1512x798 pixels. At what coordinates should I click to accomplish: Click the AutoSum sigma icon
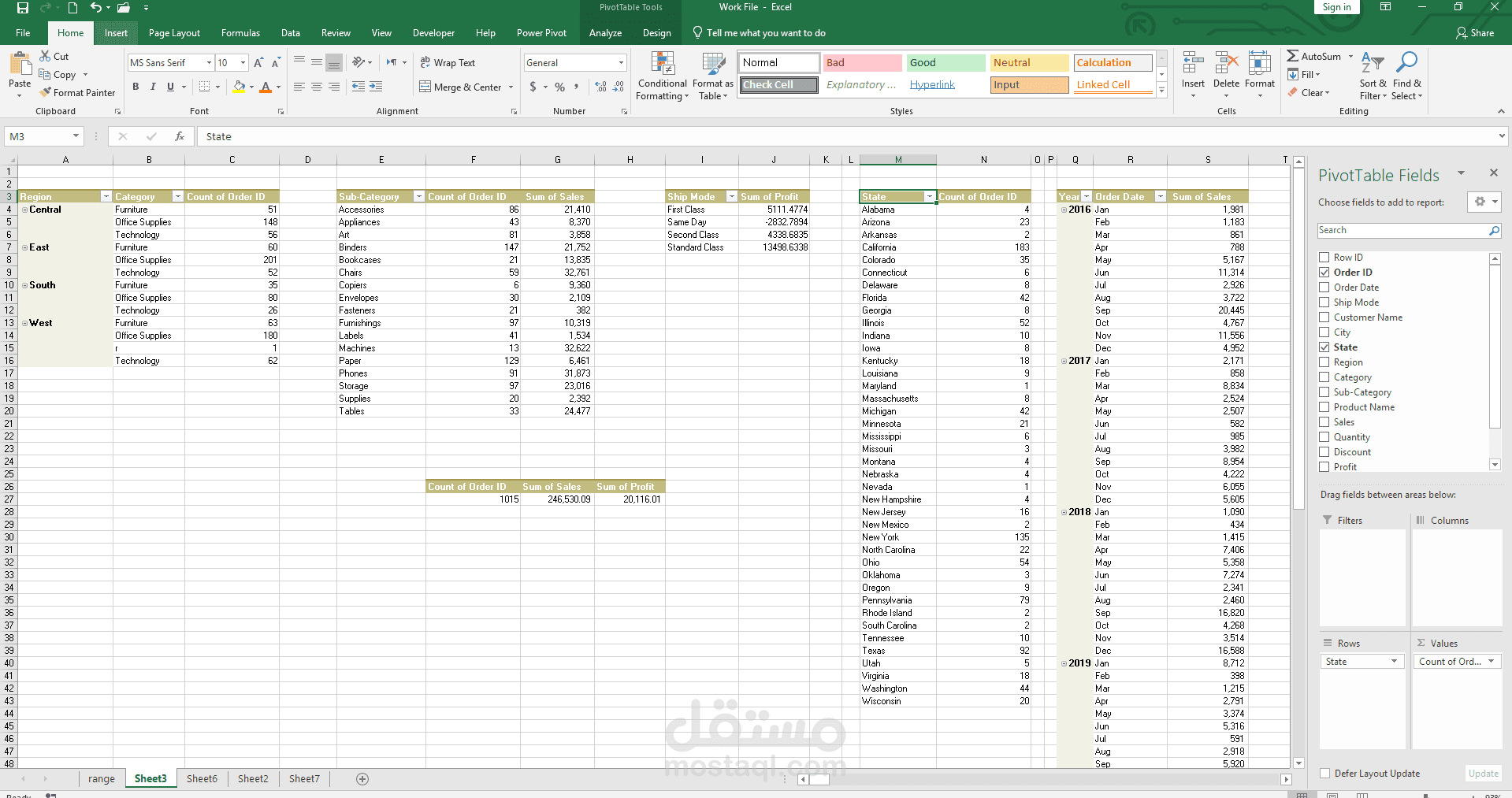[x=1293, y=56]
